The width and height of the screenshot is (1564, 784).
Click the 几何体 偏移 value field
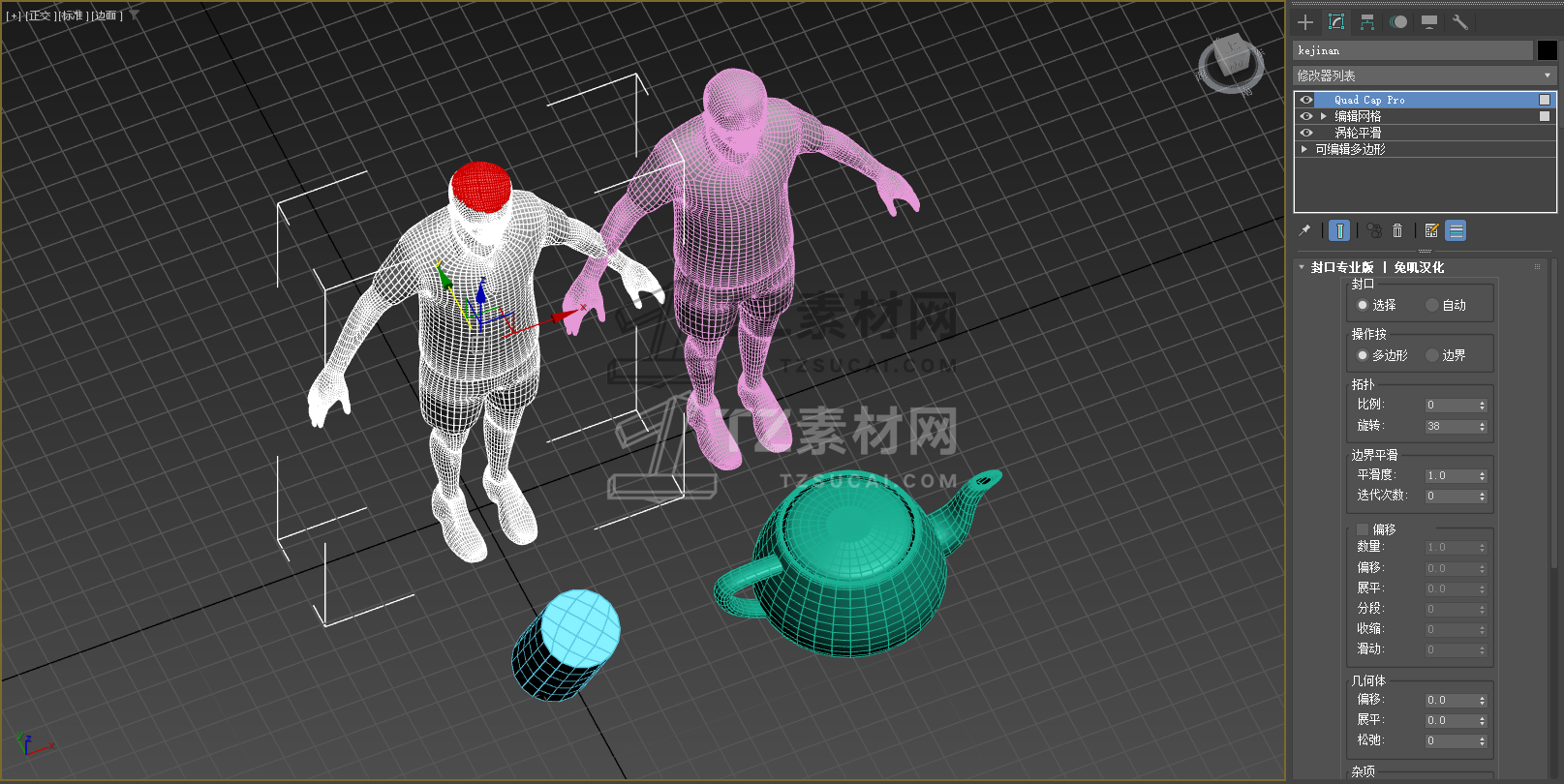tap(1451, 701)
